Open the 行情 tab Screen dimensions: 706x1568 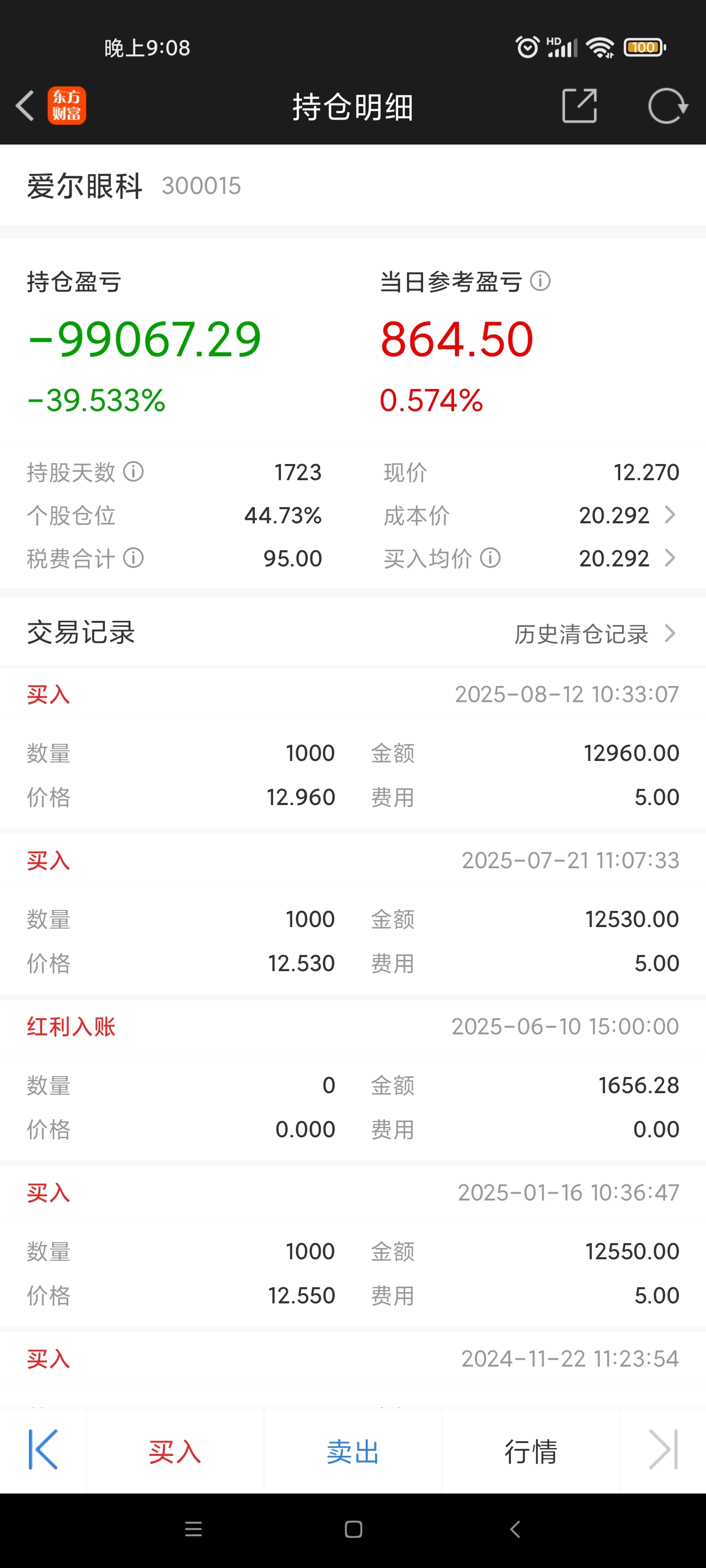point(530,1451)
